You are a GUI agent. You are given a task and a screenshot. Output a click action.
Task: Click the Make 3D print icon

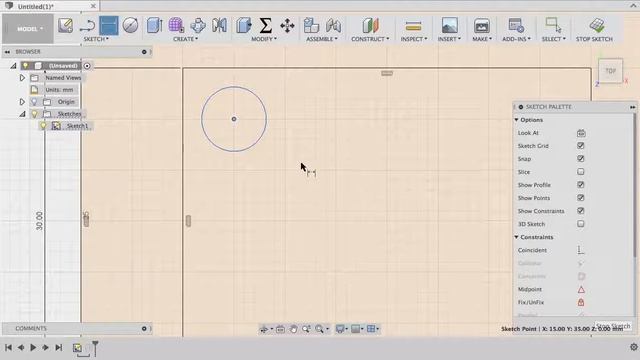click(482, 26)
